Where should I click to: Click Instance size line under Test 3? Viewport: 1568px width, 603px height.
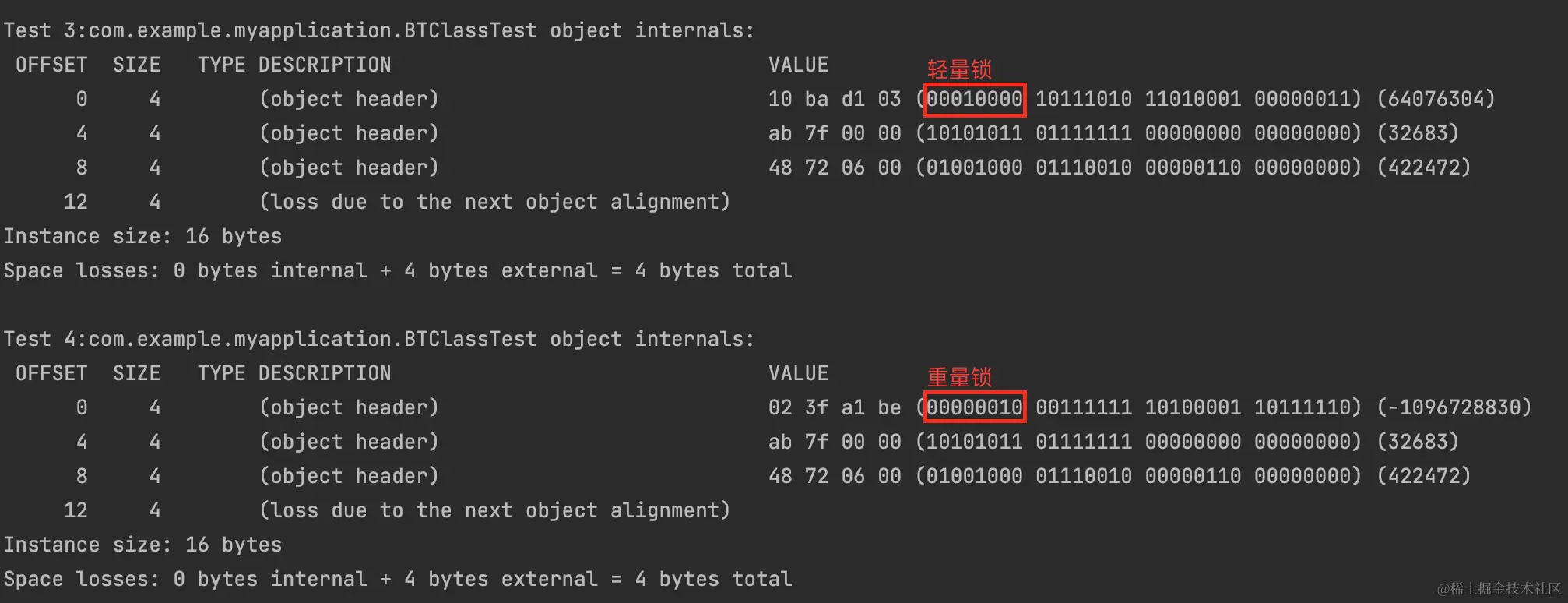pos(142,237)
